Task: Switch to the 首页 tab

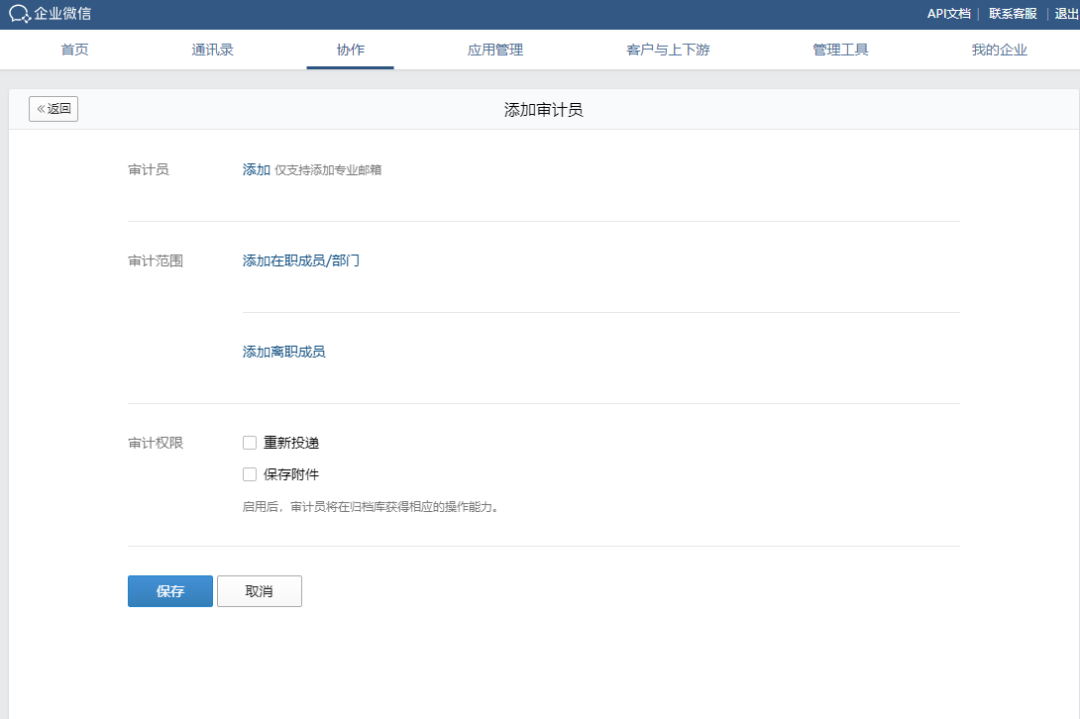Action: click(74, 48)
